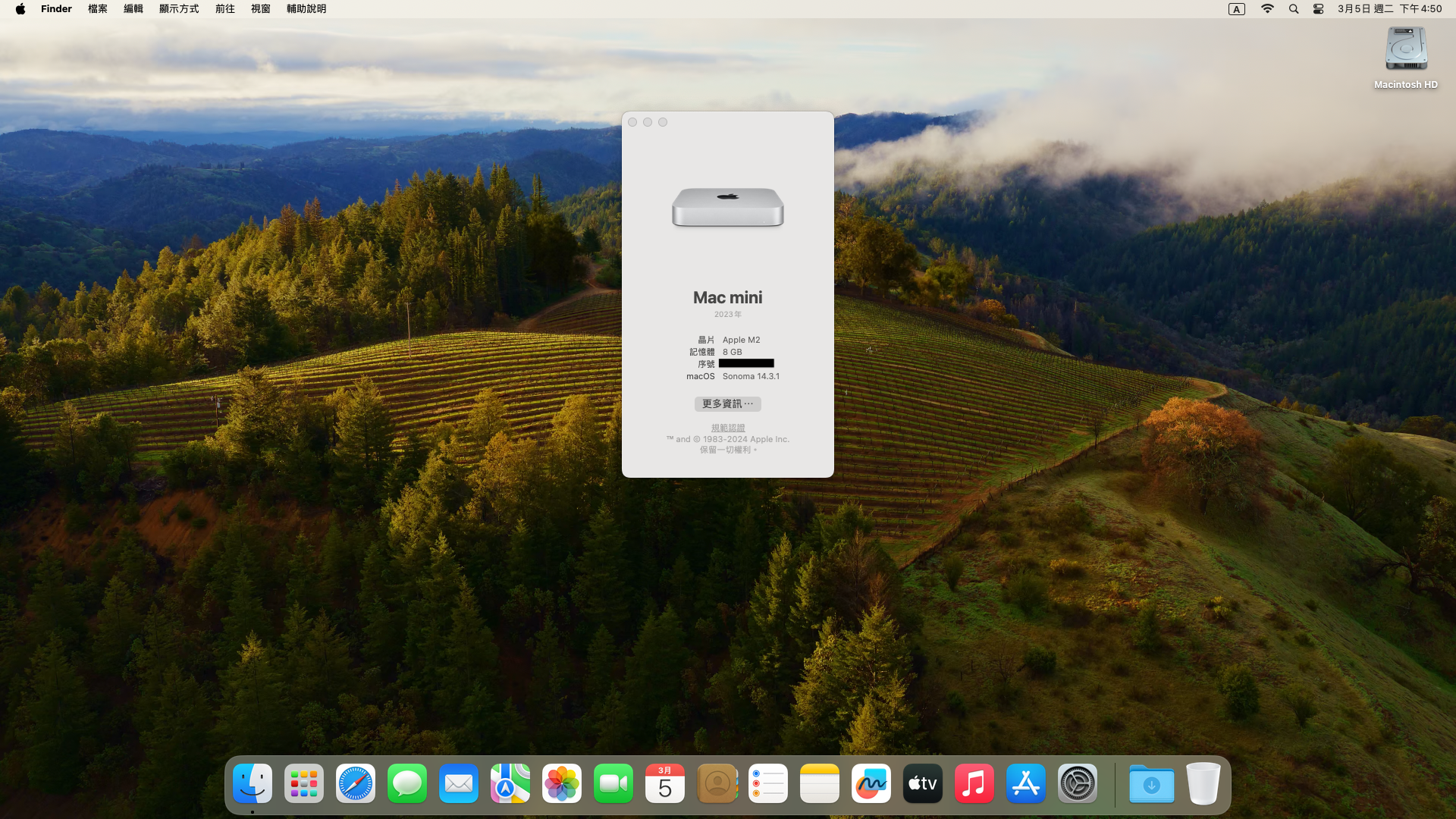Open Spotlight search in menu bar
Image resolution: width=1456 pixels, height=819 pixels.
(1294, 9)
